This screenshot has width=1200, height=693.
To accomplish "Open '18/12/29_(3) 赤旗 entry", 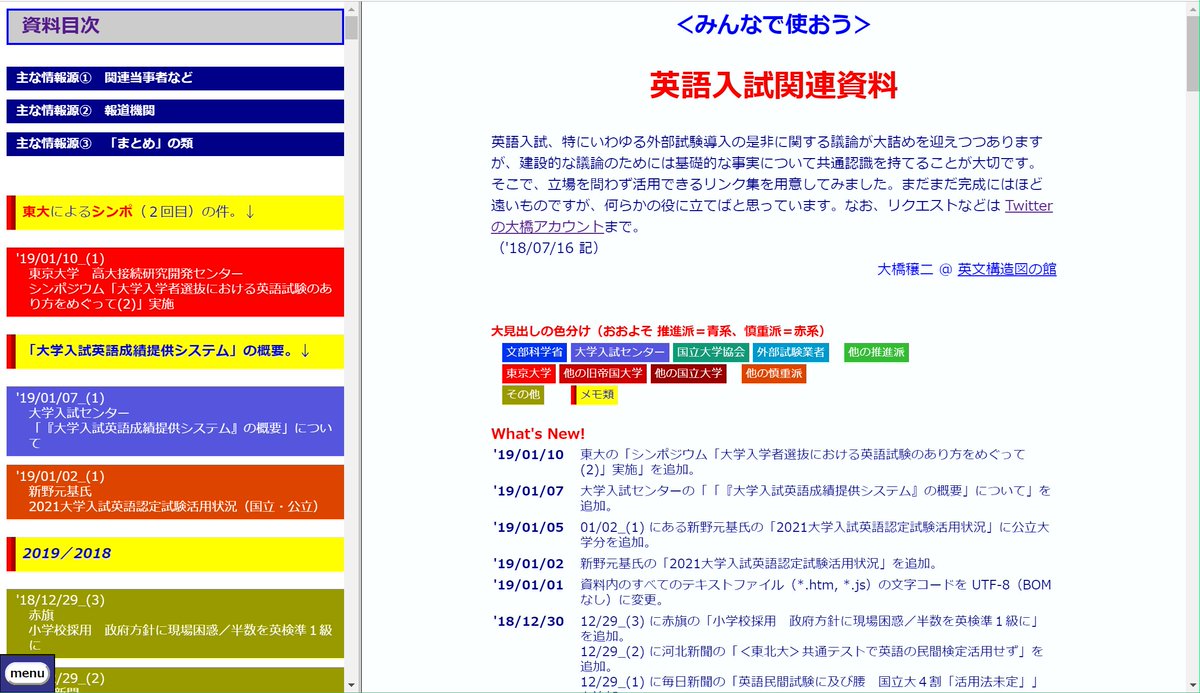I will tap(175, 624).
